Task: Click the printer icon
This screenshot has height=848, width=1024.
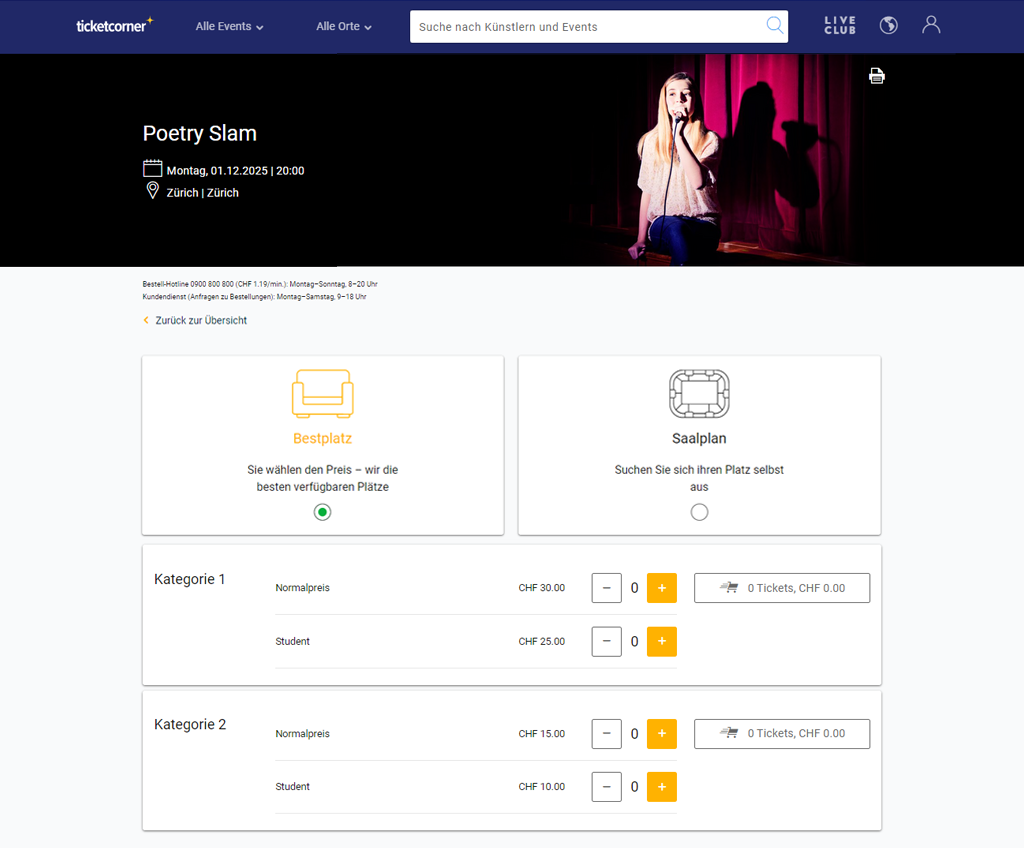Action: click(876, 76)
